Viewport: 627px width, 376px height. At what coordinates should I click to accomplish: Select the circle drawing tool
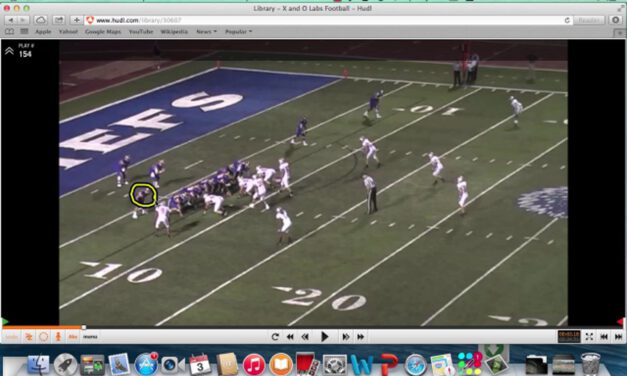[x=43, y=337]
